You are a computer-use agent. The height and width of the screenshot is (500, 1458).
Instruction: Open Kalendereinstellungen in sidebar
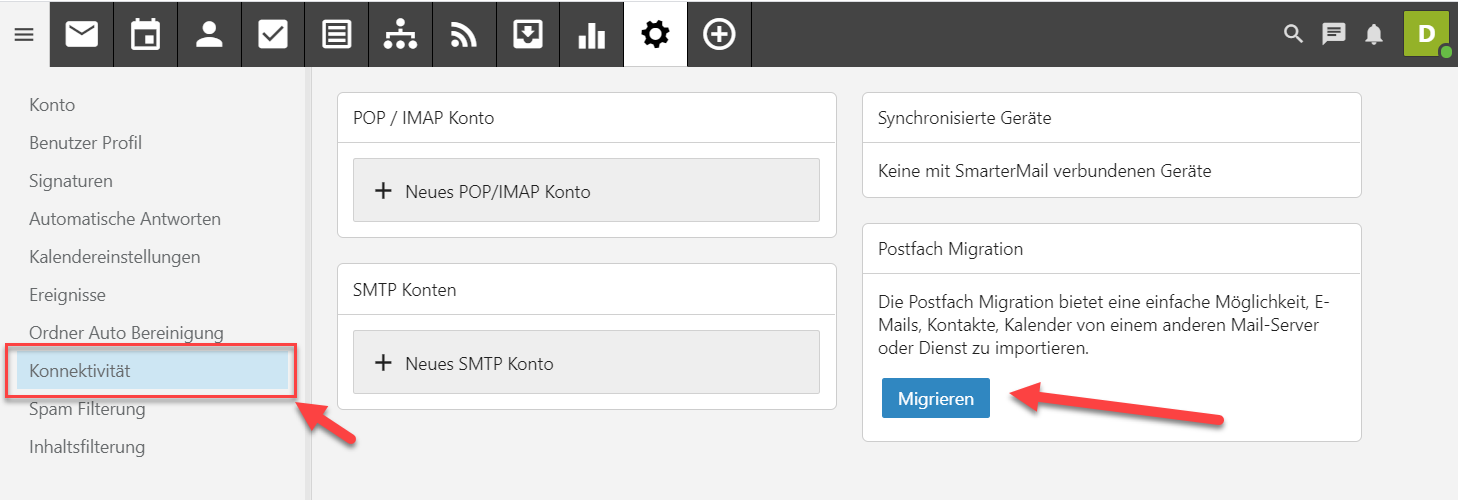click(115, 257)
